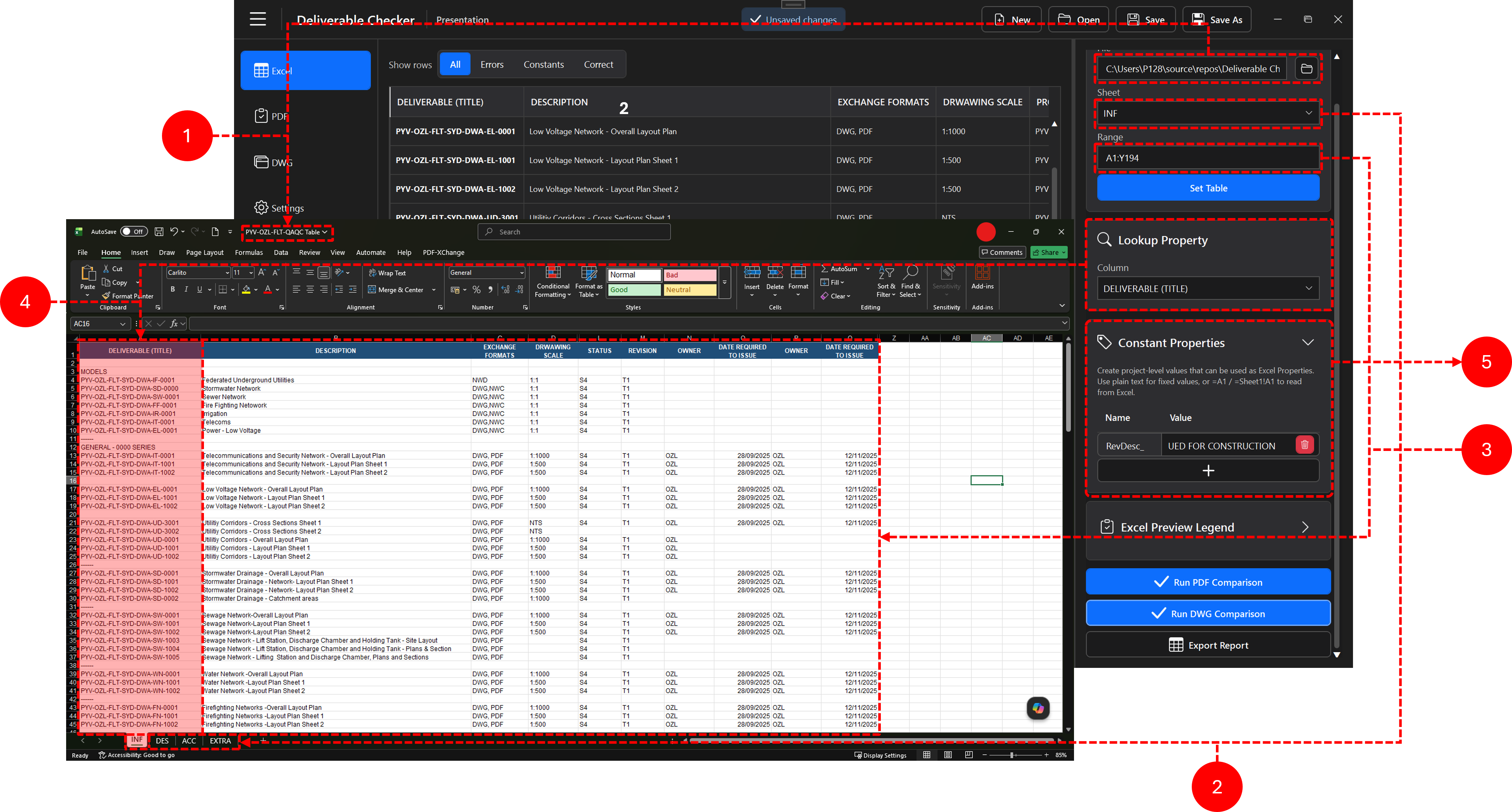Open Sort & Filter in Excel

(x=886, y=282)
